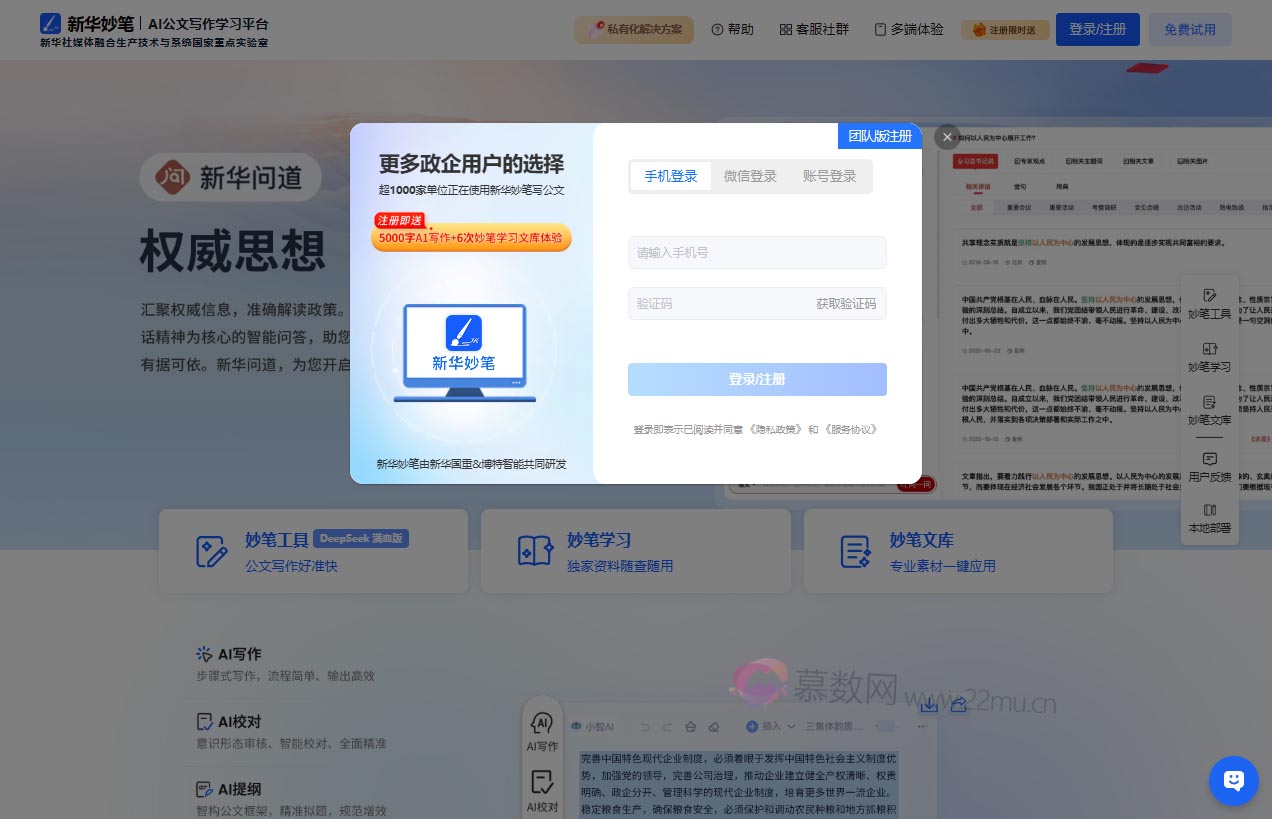Click the 免费试用 button
Screen dimensions: 1272x819
(1190, 29)
